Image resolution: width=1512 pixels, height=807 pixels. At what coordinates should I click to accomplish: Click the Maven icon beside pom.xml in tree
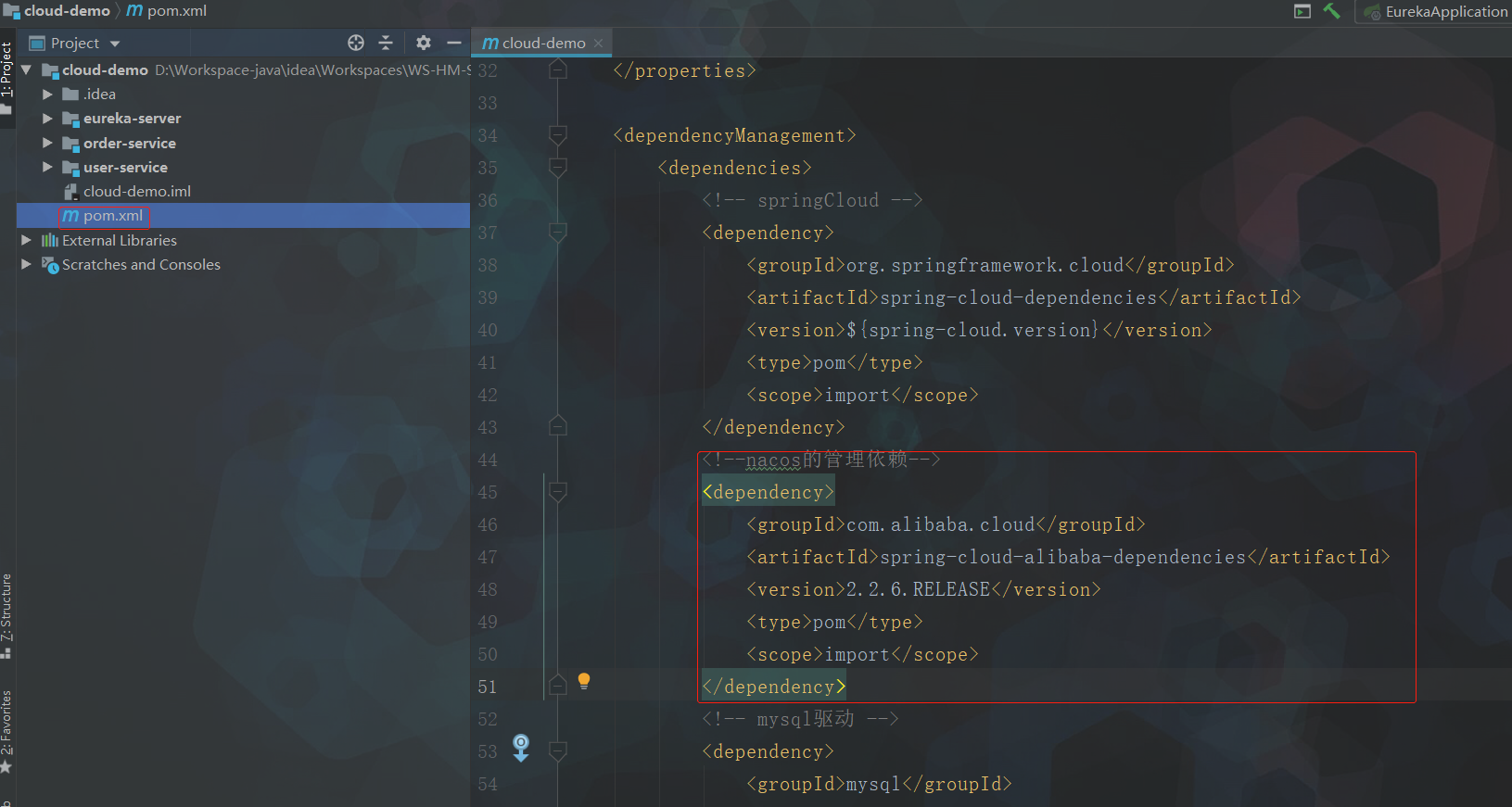click(x=70, y=216)
